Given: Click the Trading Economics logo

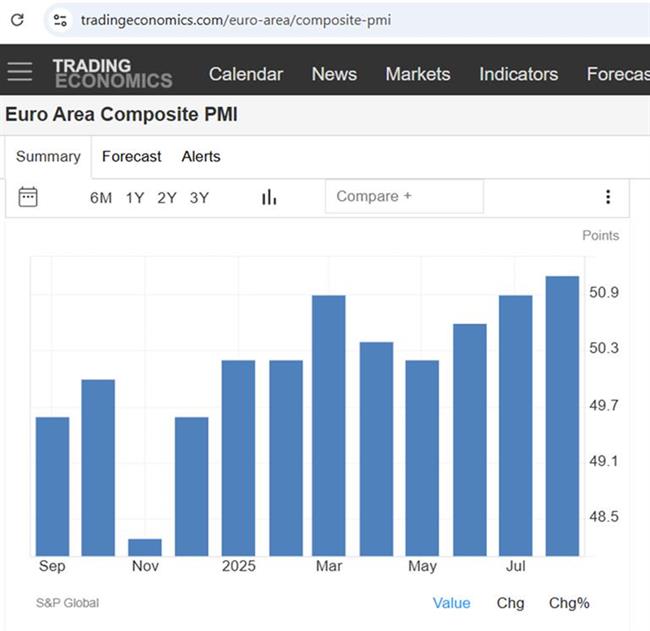Looking at the screenshot, I should 112,73.
